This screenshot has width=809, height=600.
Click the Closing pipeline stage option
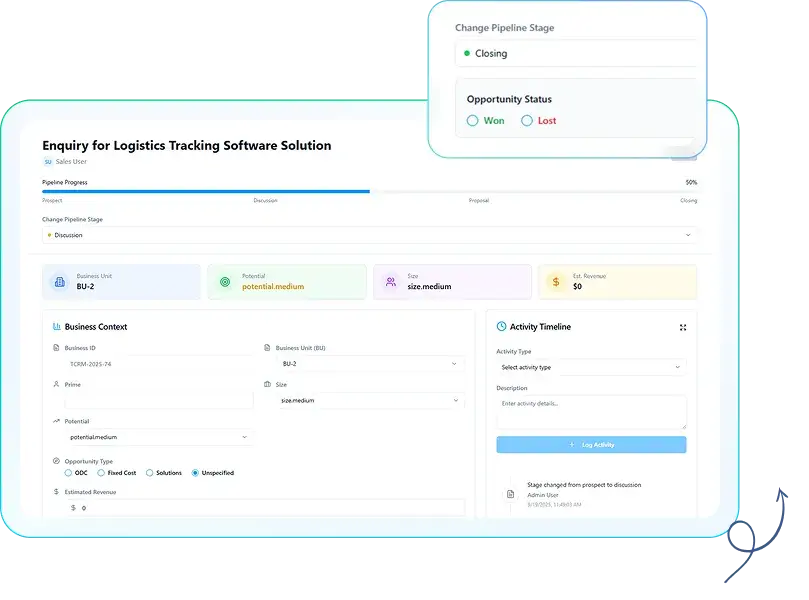pyautogui.click(x=575, y=53)
